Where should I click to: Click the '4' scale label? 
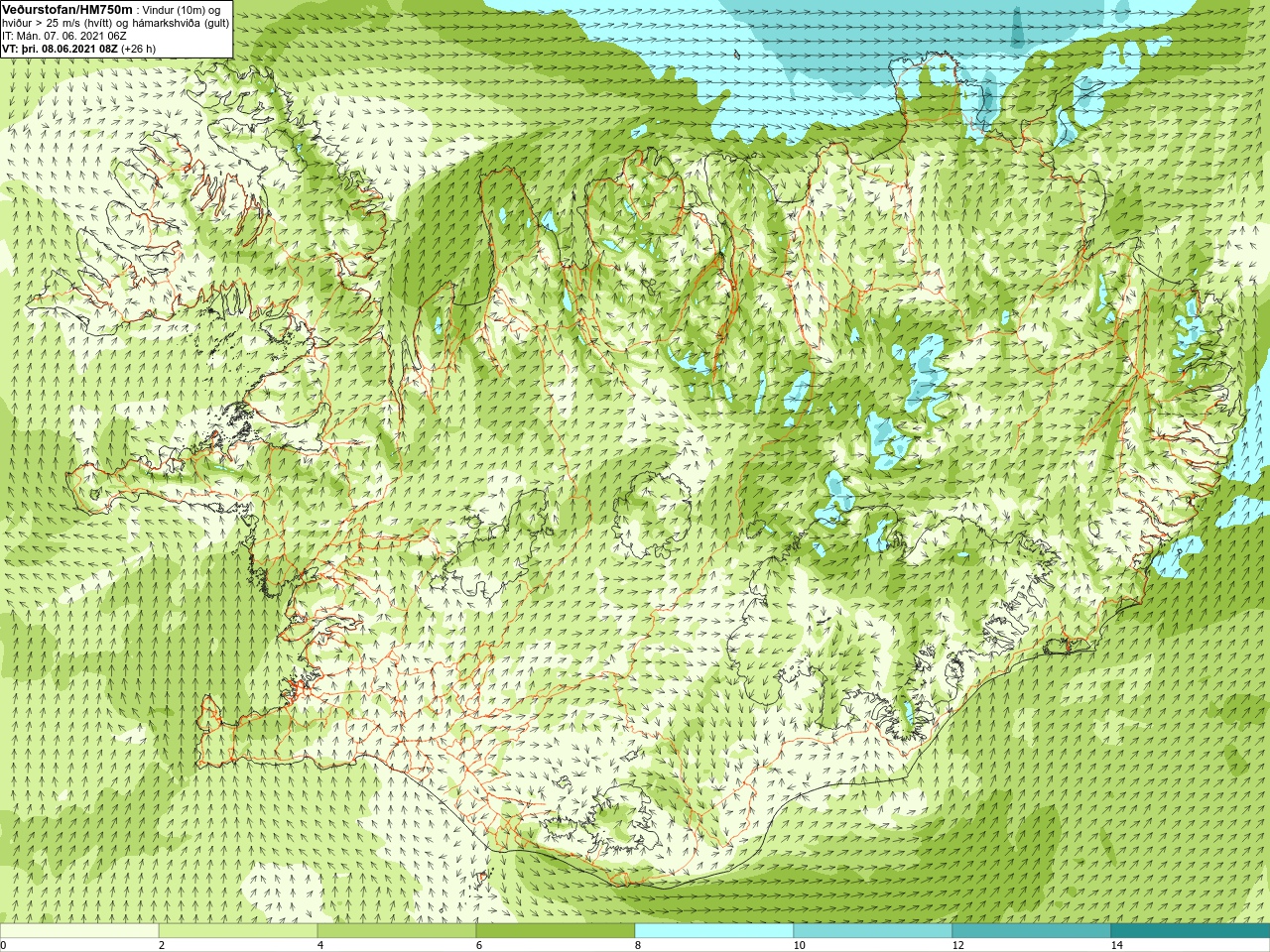(320, 945)
